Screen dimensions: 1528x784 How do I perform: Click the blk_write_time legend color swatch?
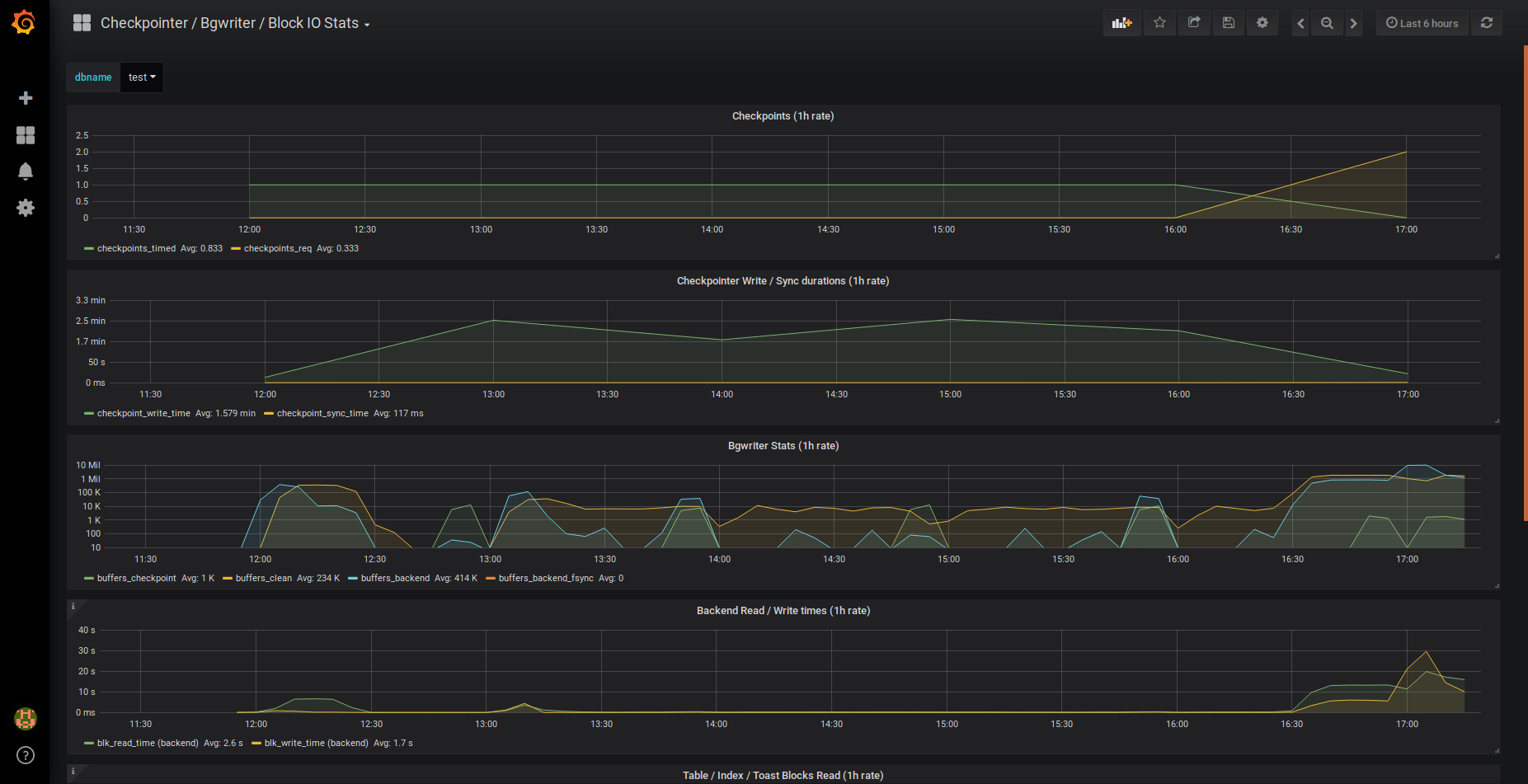(256, 744)
